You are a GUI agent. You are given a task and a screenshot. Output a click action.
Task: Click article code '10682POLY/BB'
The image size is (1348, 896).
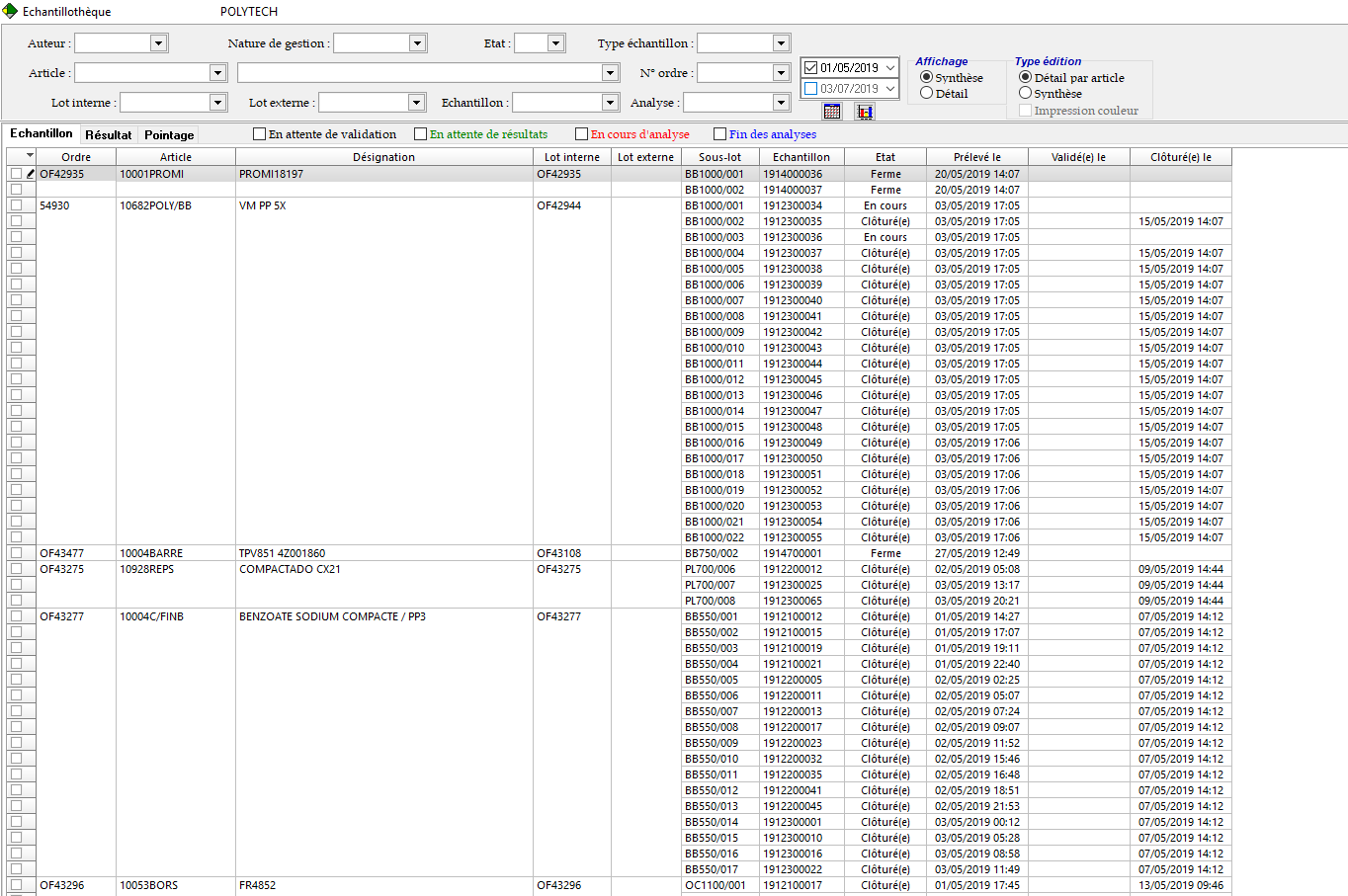tap(155, 205)
